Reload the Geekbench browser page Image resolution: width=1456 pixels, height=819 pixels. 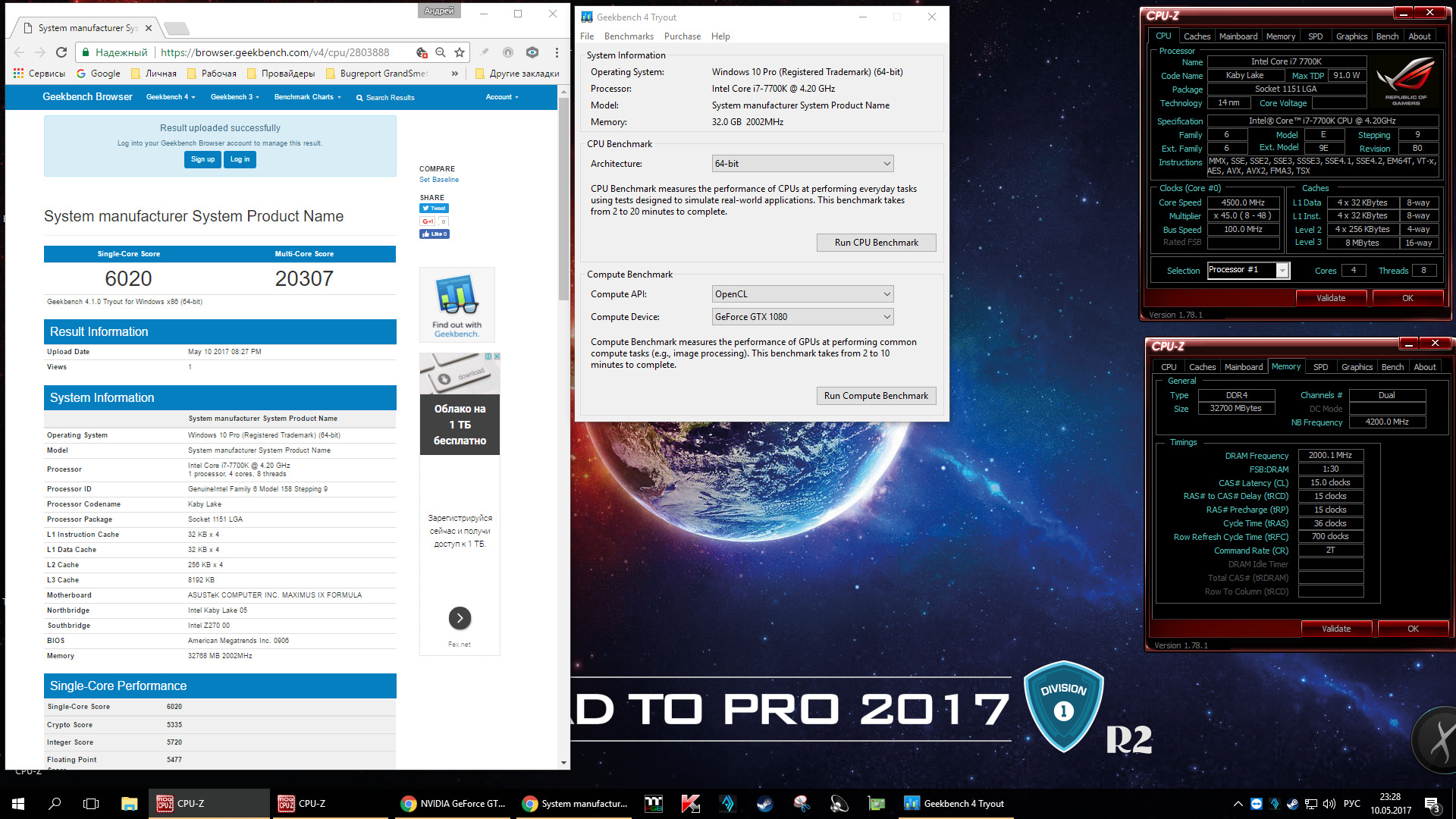click(x=61, y=52)
